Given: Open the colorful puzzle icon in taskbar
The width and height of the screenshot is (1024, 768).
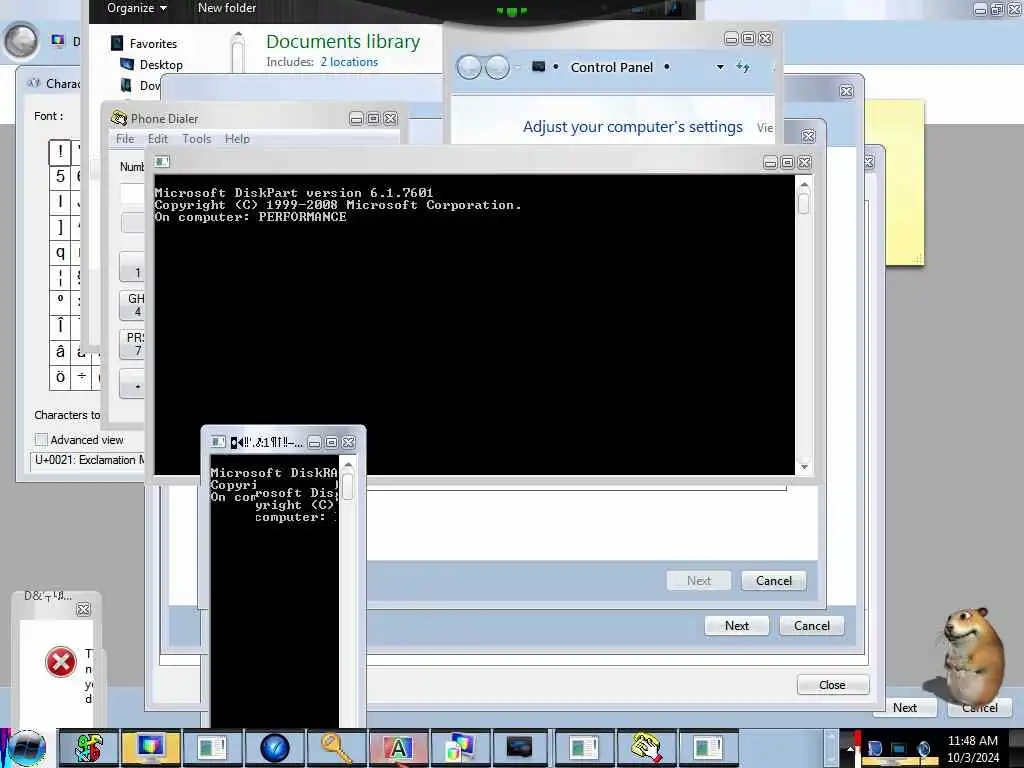Looking at the screenshot, I should tap(89, 748).
